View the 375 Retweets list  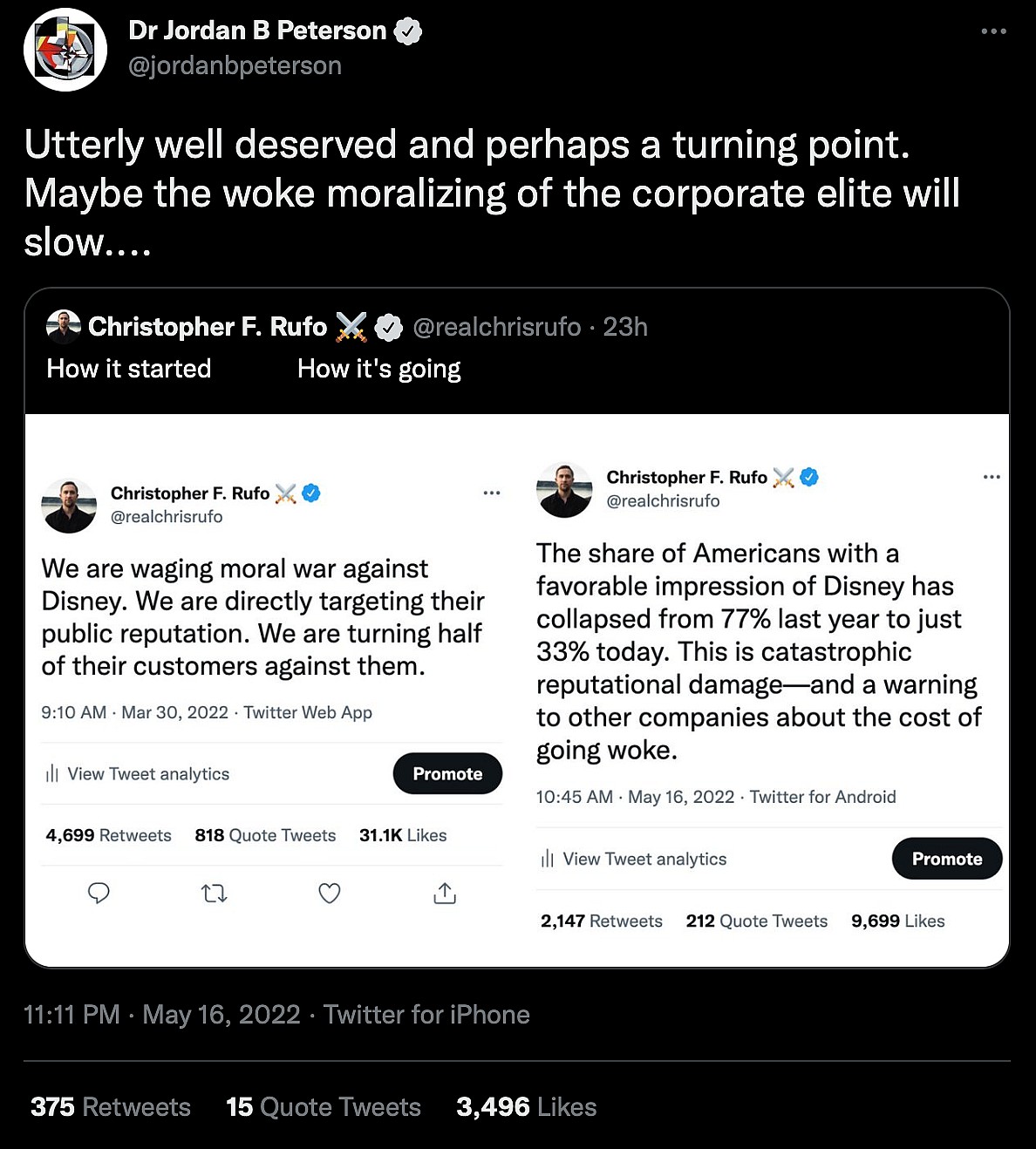[x=111, y=1107]
